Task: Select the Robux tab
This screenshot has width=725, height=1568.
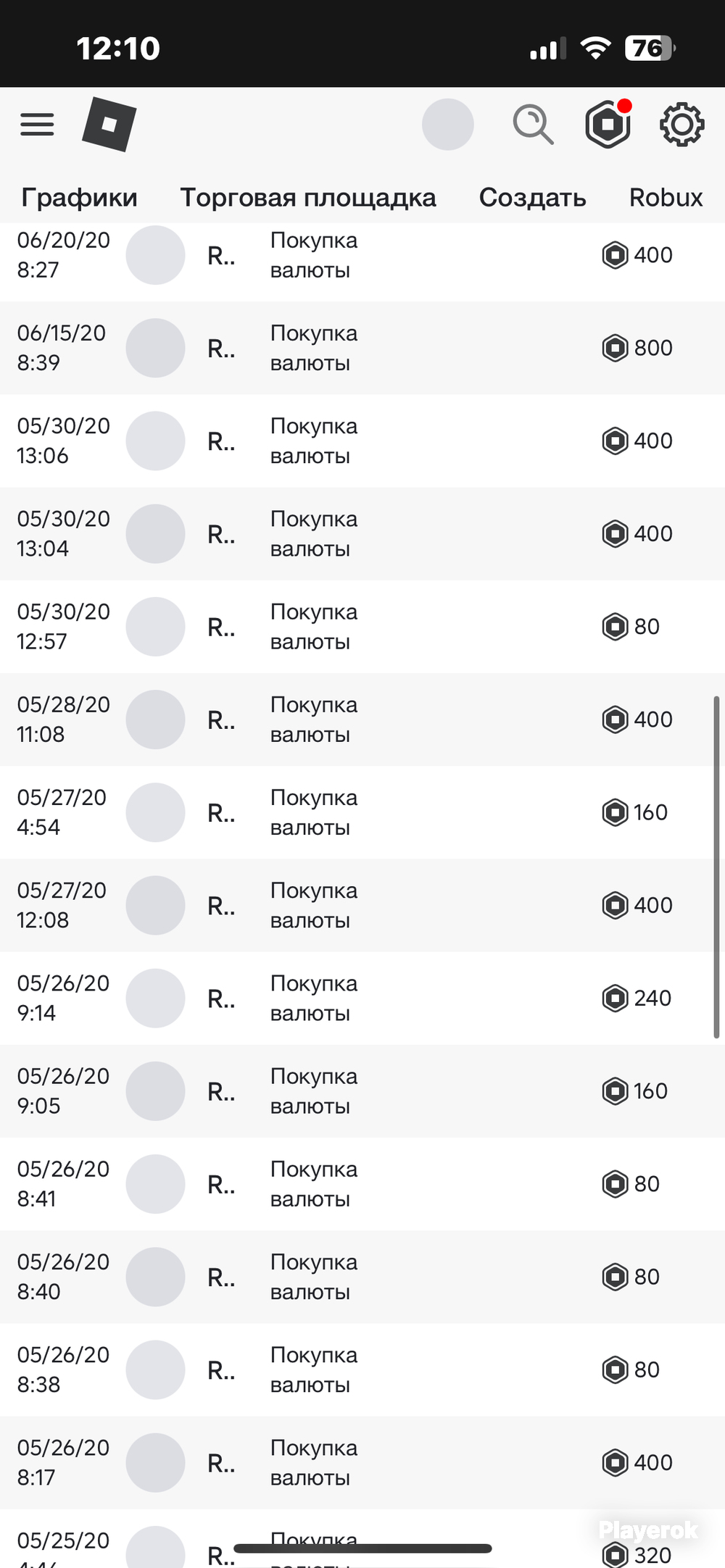Action: 666,197
